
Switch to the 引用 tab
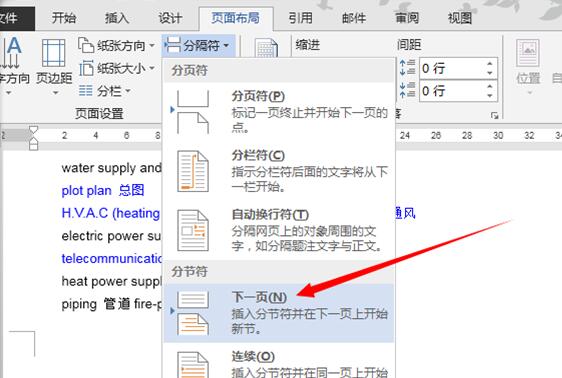coord(300,18)
